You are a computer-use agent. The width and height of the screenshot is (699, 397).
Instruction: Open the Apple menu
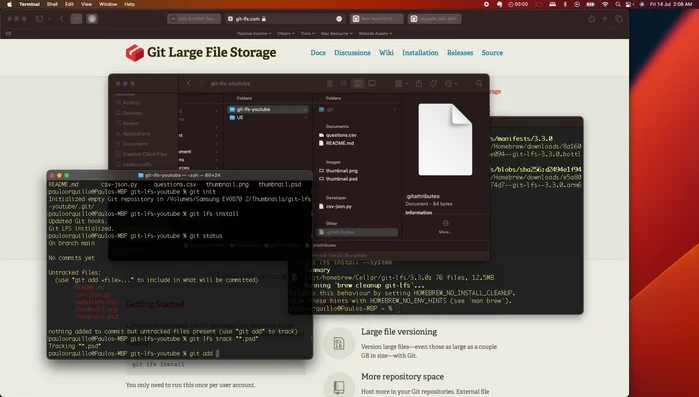pyautogui.click(x=9, y=4)
